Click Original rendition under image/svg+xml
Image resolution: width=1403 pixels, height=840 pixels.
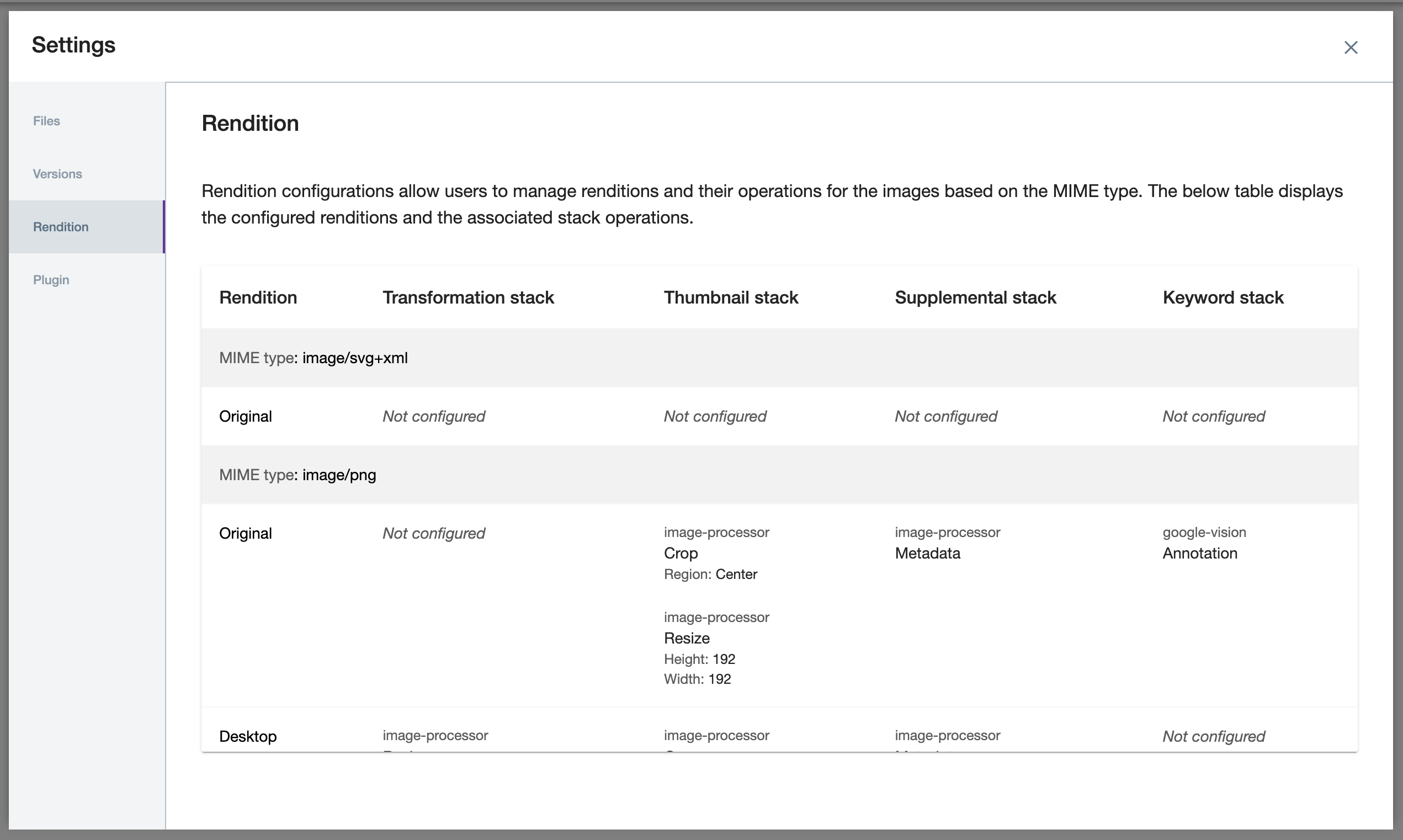[245, 416]
